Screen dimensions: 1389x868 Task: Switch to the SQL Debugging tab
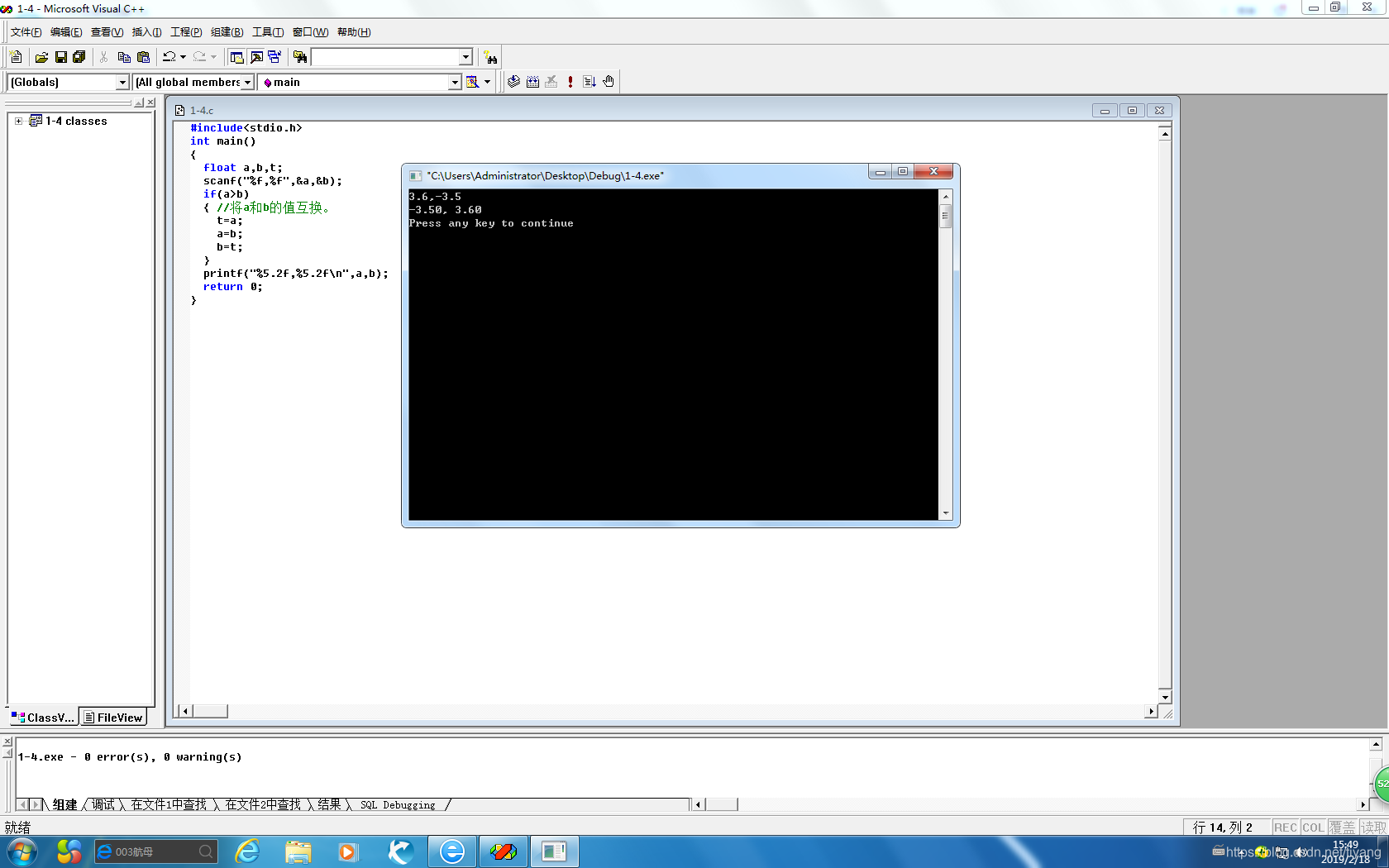[398, 804]
